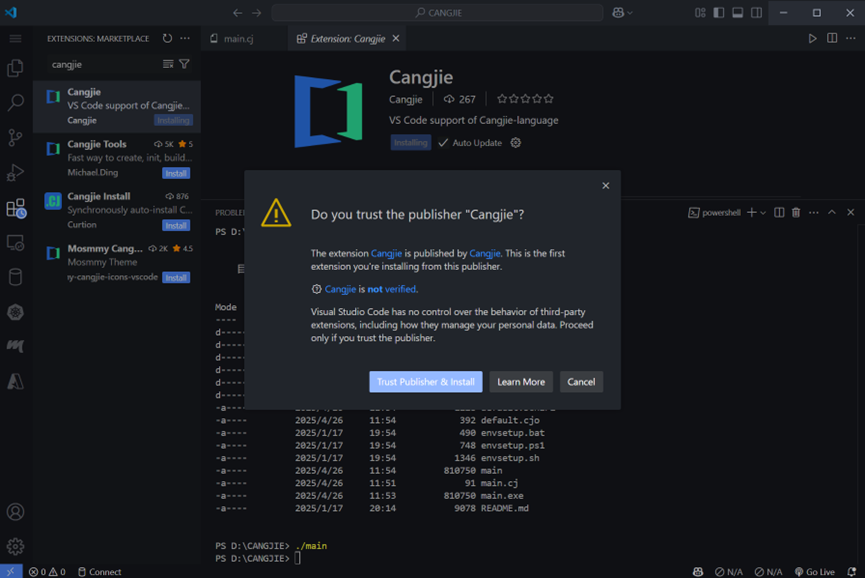Open Cangjie publisher link in dialog

(x=484, y=253)
